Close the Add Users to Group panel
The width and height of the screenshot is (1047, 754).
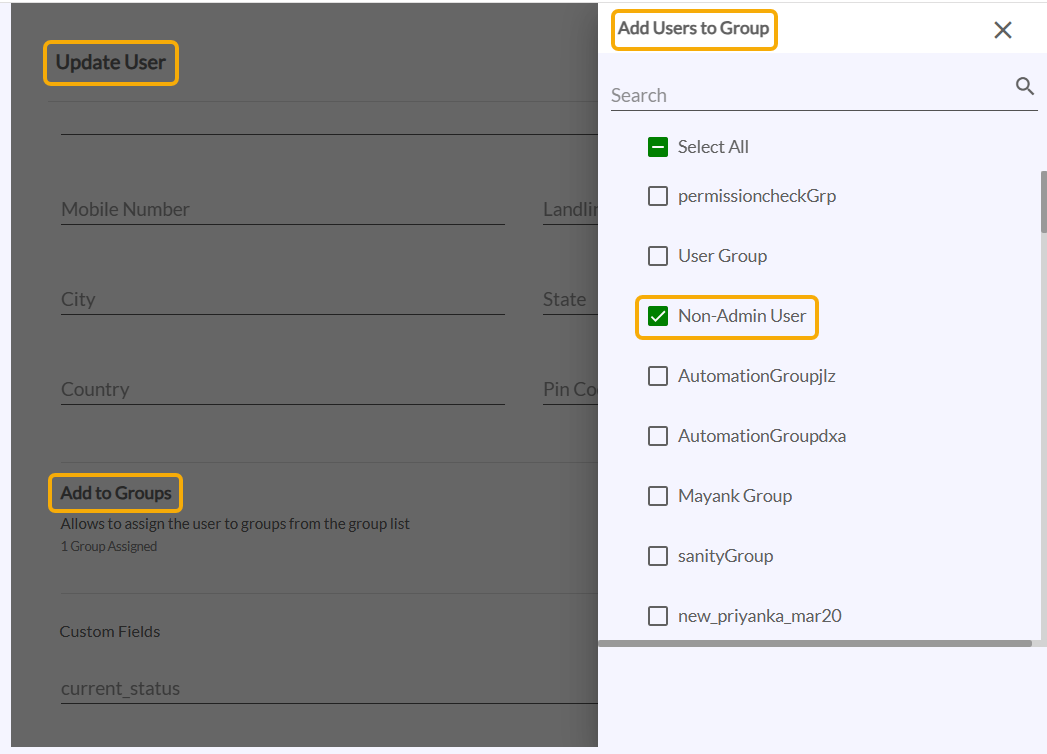point(1003,30)
